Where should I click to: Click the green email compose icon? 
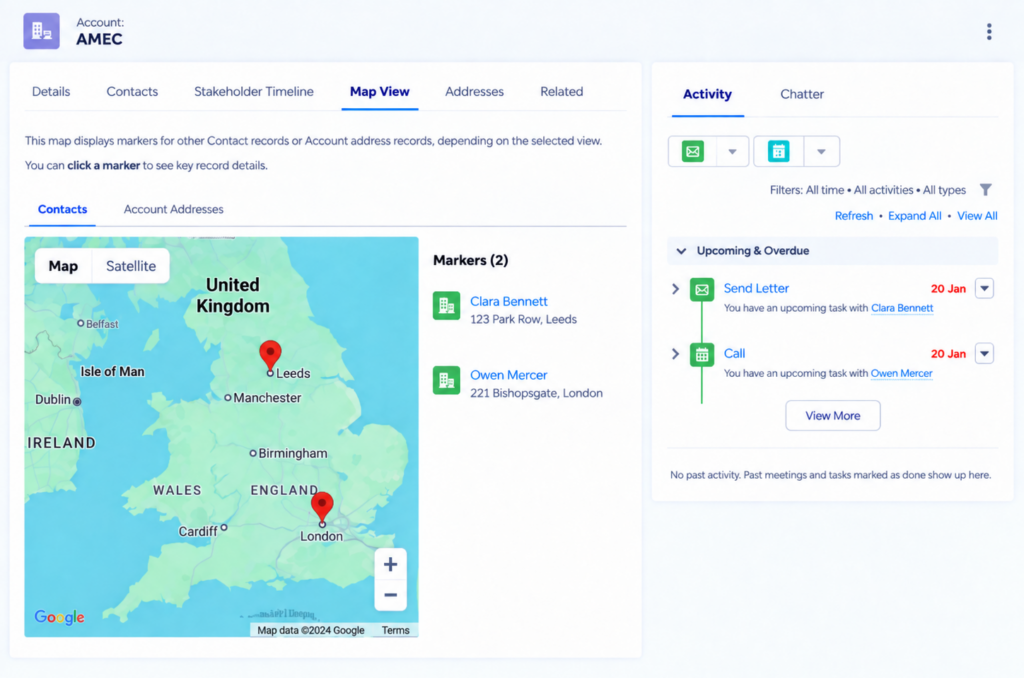click(692, 152)
